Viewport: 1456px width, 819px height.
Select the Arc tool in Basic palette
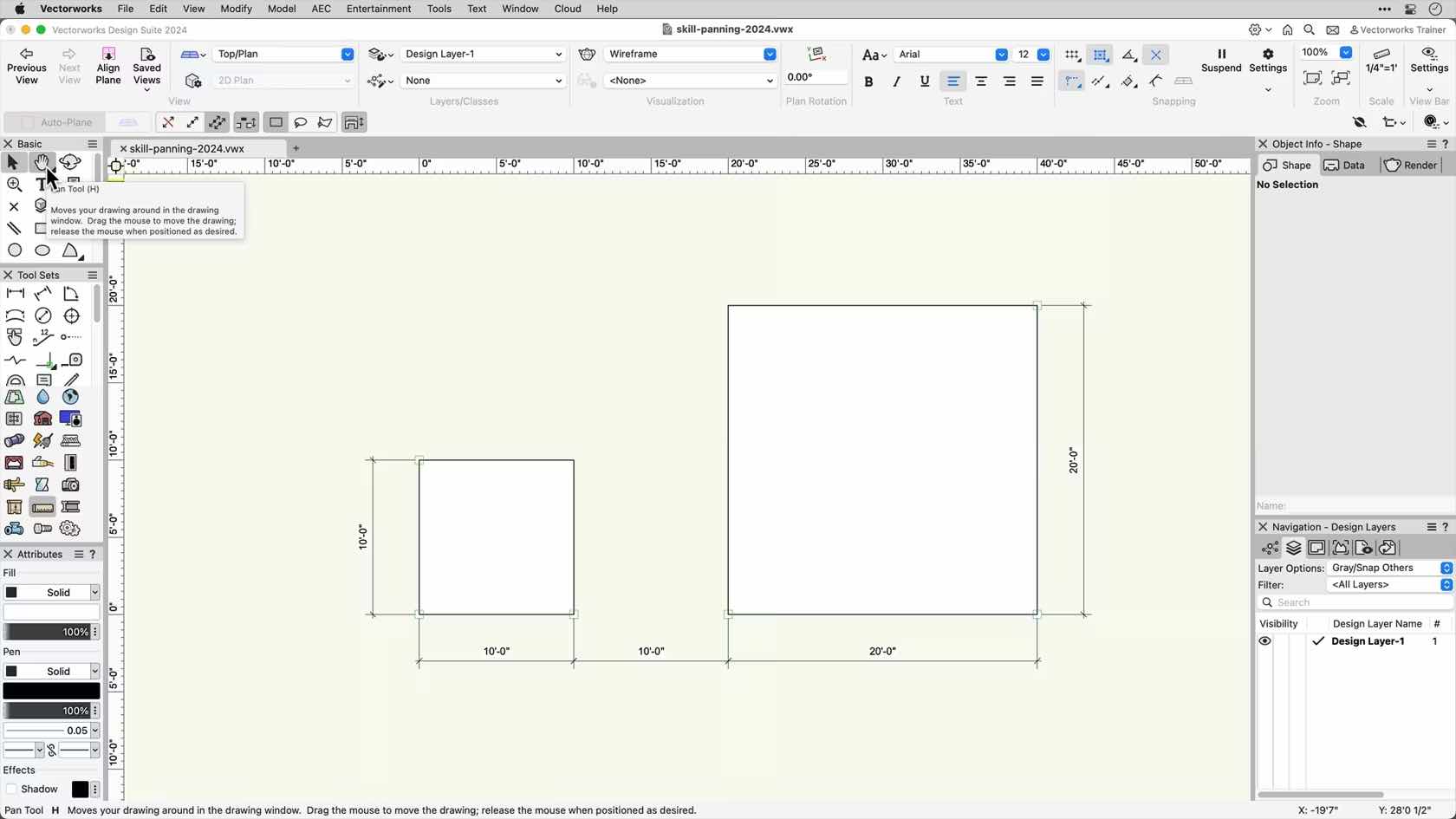(71, 250)
